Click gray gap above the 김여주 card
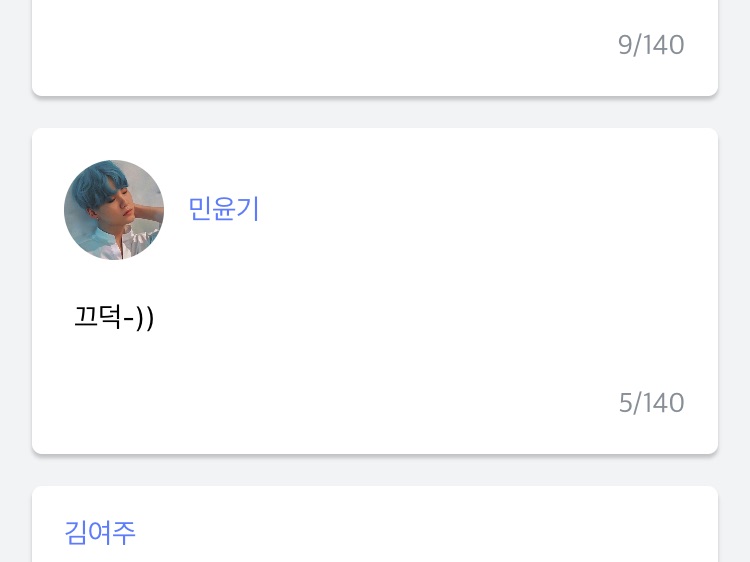The width and height of the screenshot is (750, 562). click(375, 471)
